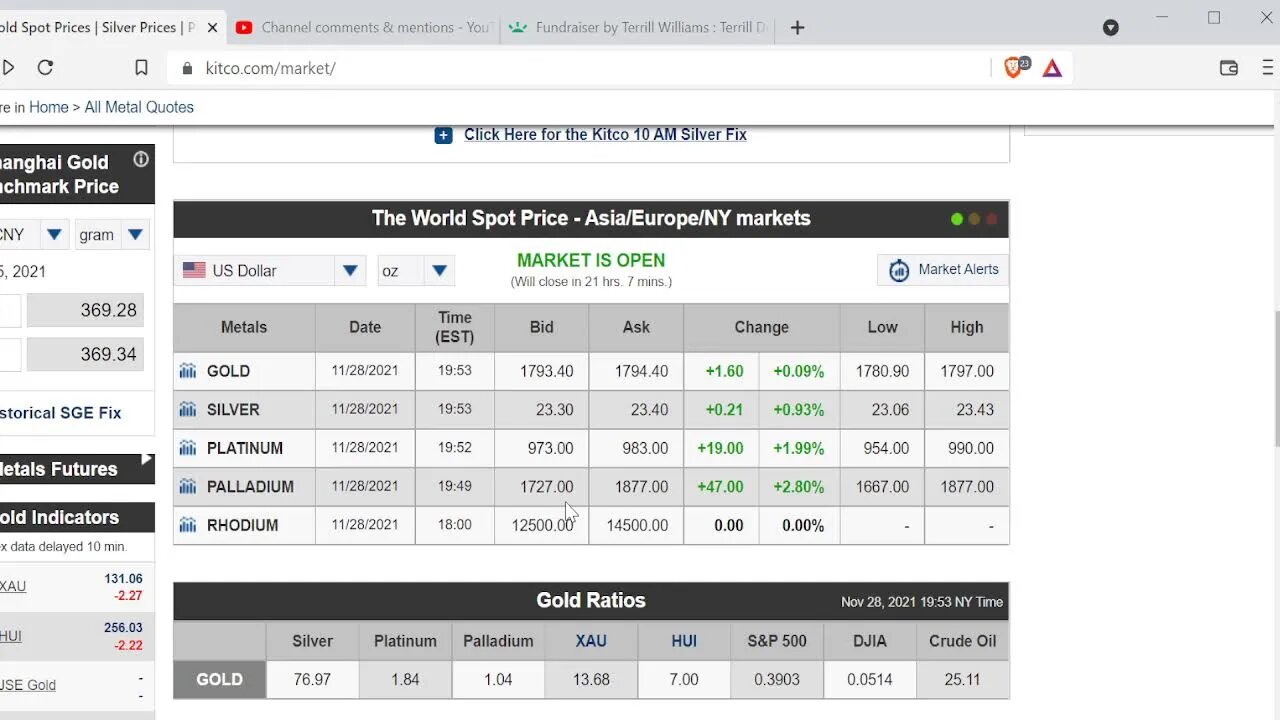
Task: Close the Gold Spot Prices tab
Action: coord(212,28)
